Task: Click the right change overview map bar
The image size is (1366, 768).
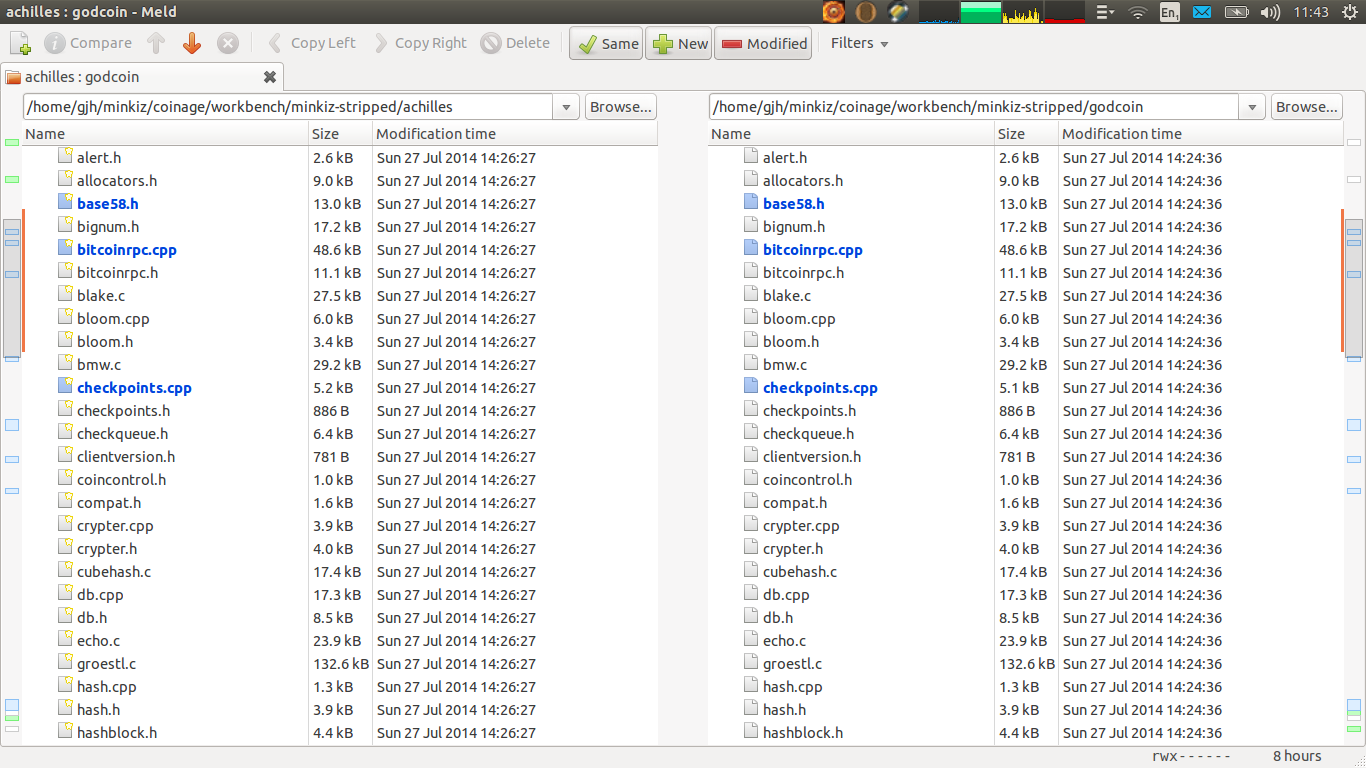Action: (x=1354, y=435)
